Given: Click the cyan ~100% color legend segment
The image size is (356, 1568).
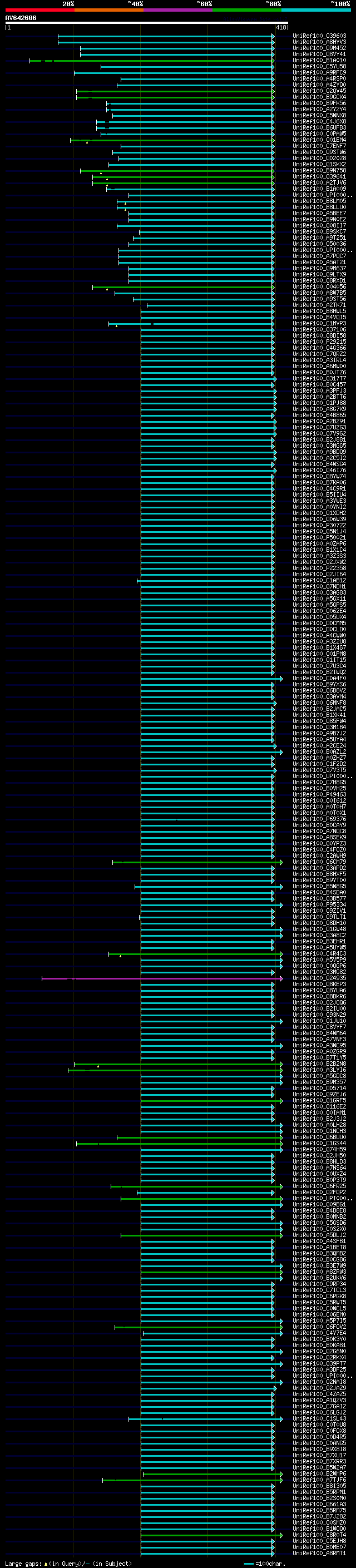Looking at the screenshot, I should coord(316,10).
